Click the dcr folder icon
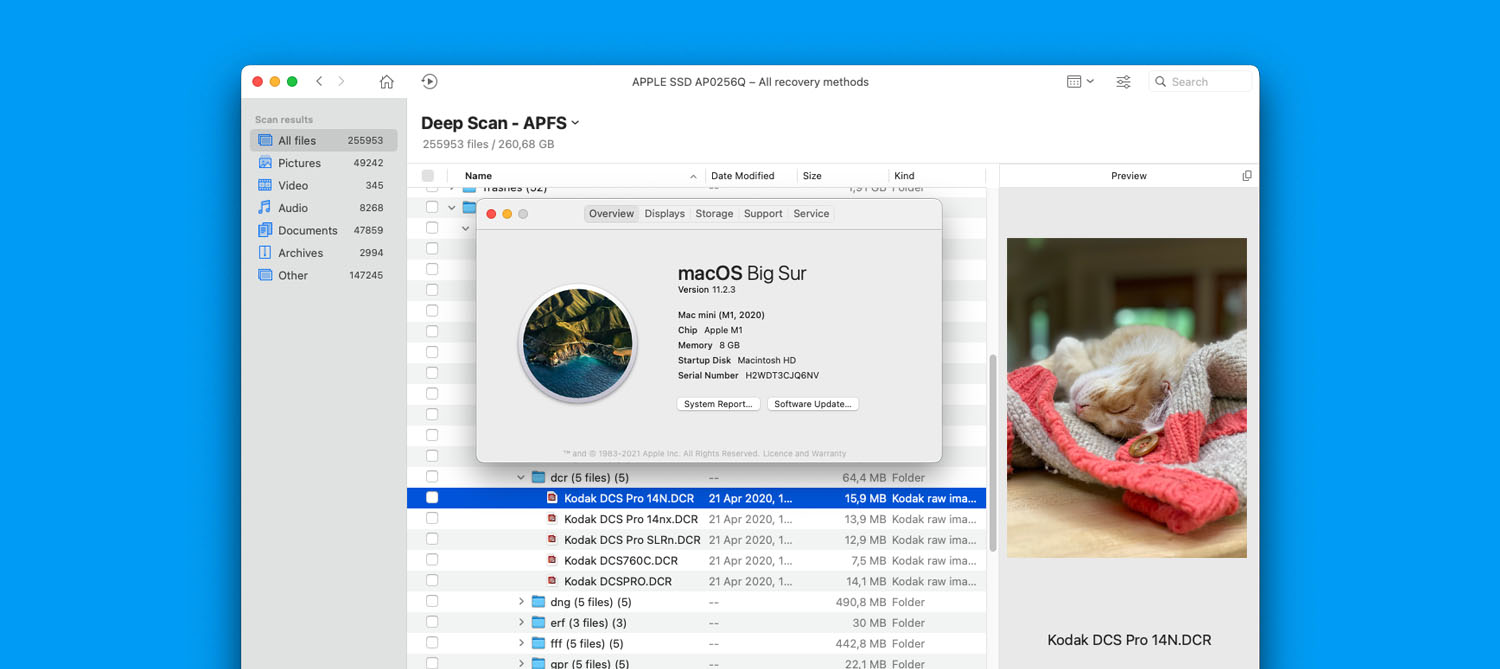This screenshot has height=669, width=1500. (x=538, y=477)
